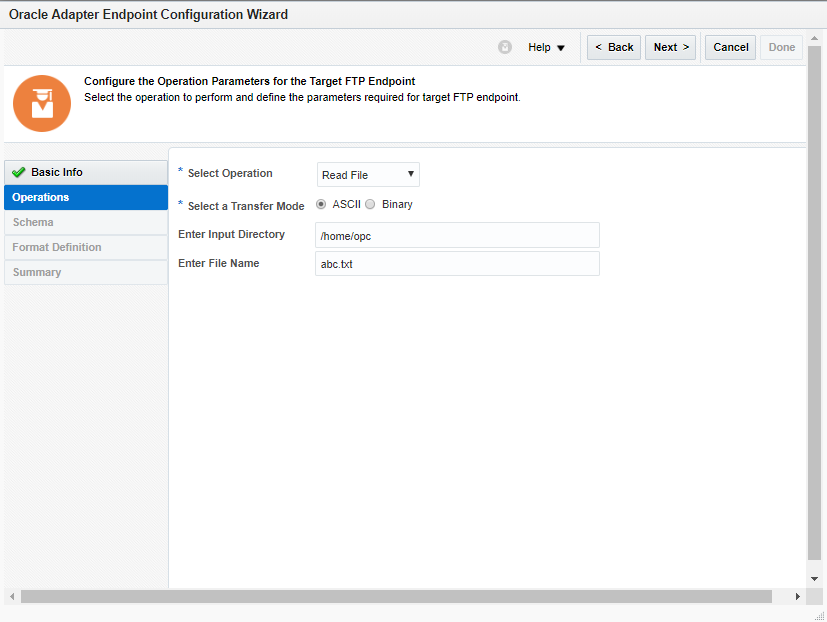Click the vertical scrollbar thumb

tap(814, 303)
